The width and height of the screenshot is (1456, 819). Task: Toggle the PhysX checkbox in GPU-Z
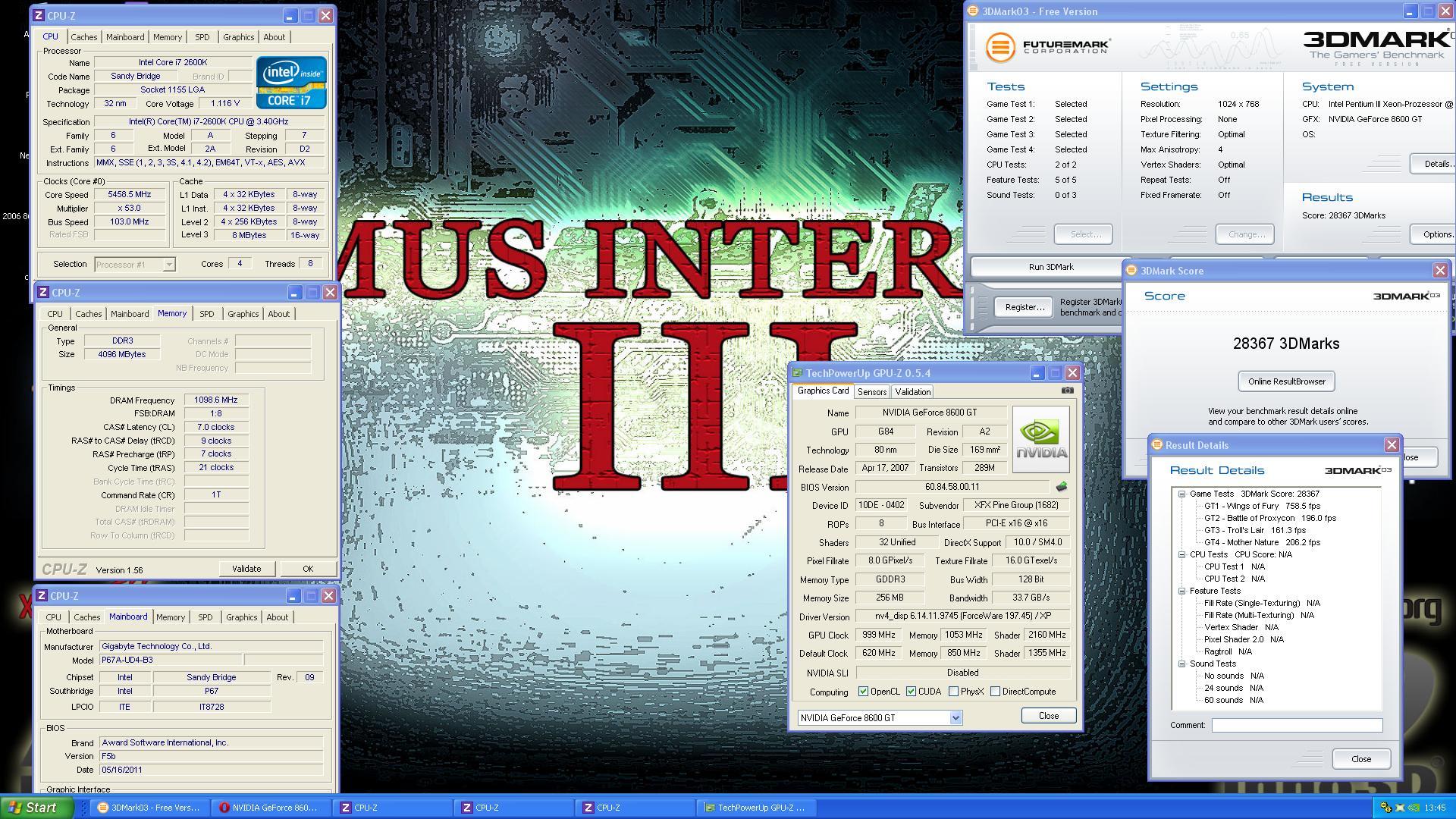[x=953, y=692]
